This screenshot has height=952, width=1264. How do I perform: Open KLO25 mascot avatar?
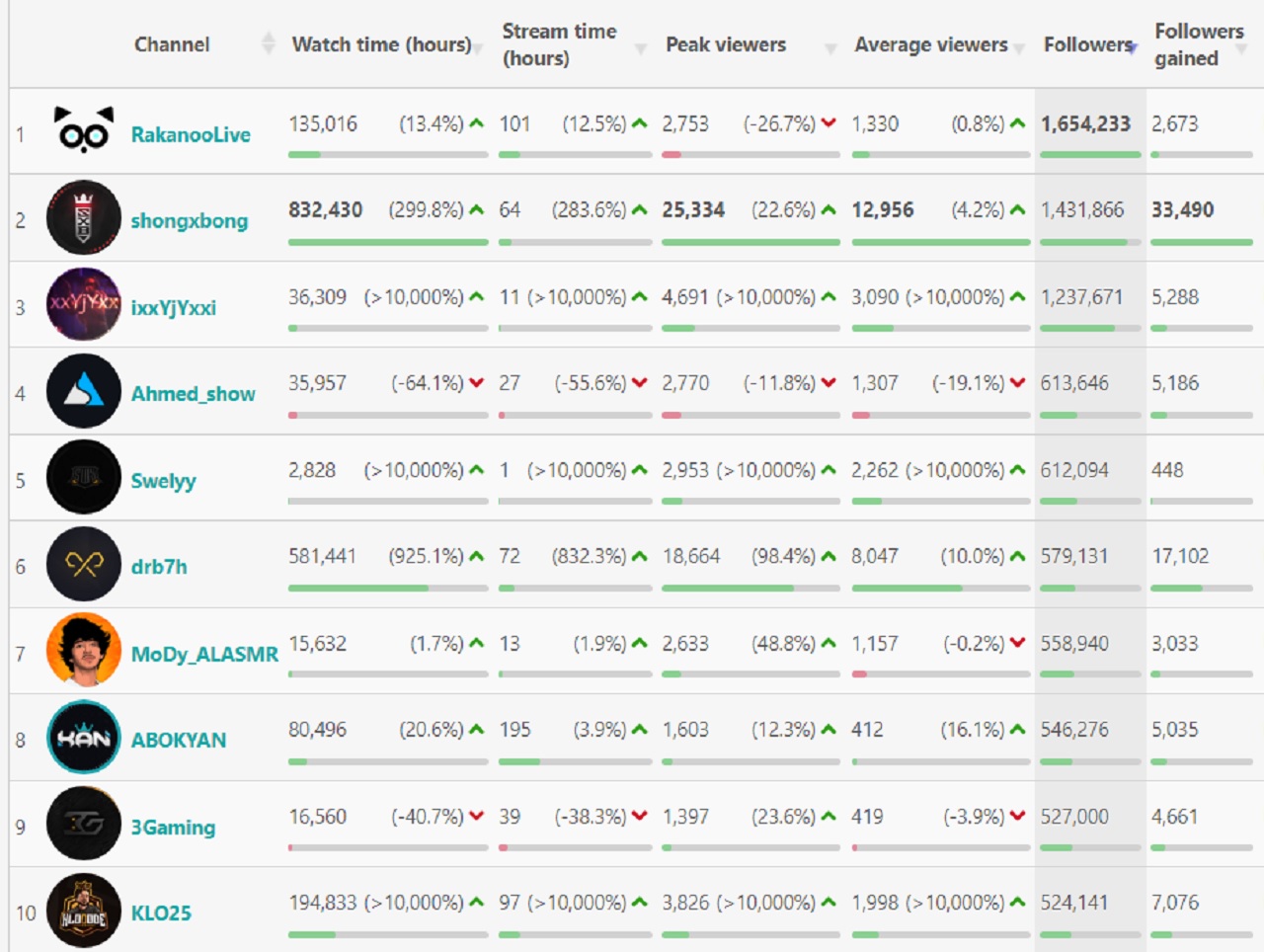[x=84, y=911]
